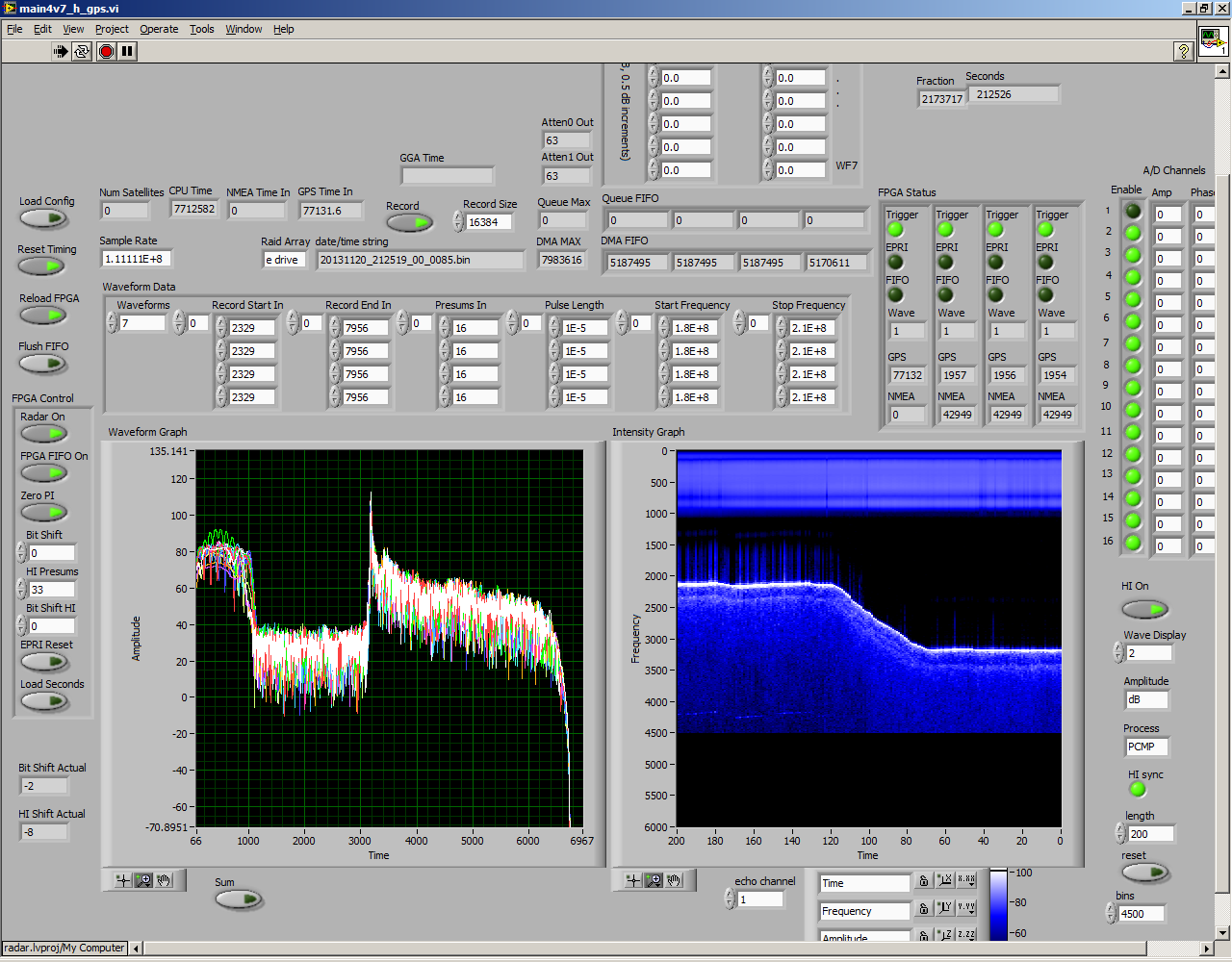Click the Load Config button

44,219
